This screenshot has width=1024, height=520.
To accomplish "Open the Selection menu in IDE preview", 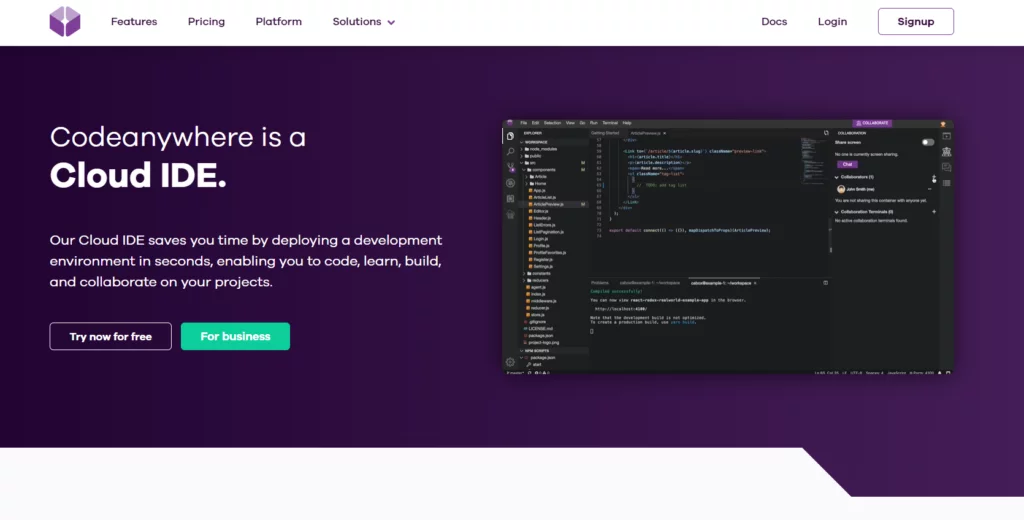I will [552, 123].
